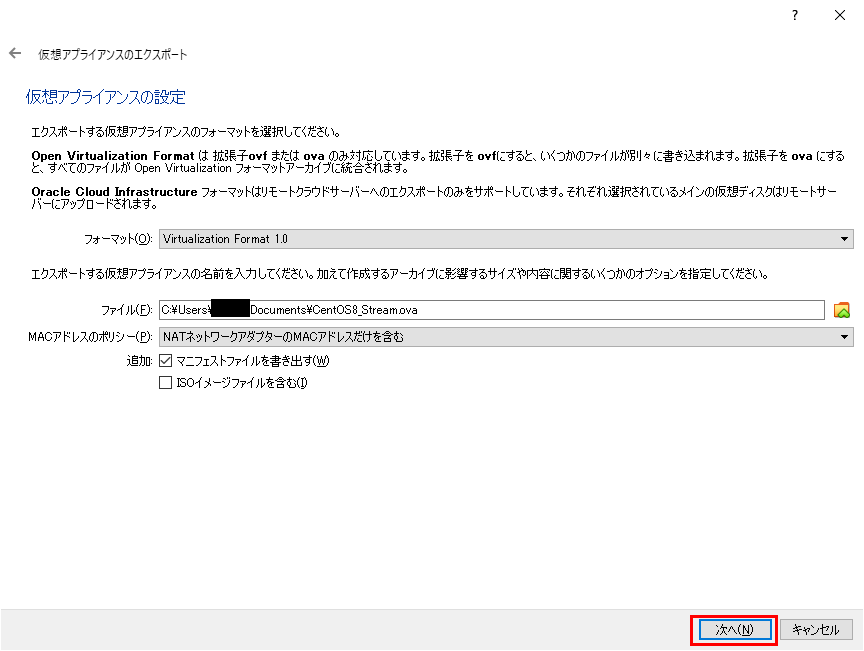Click the フォーマット(O) label
This screenshot has height=651, width=864.
point(118,239)
